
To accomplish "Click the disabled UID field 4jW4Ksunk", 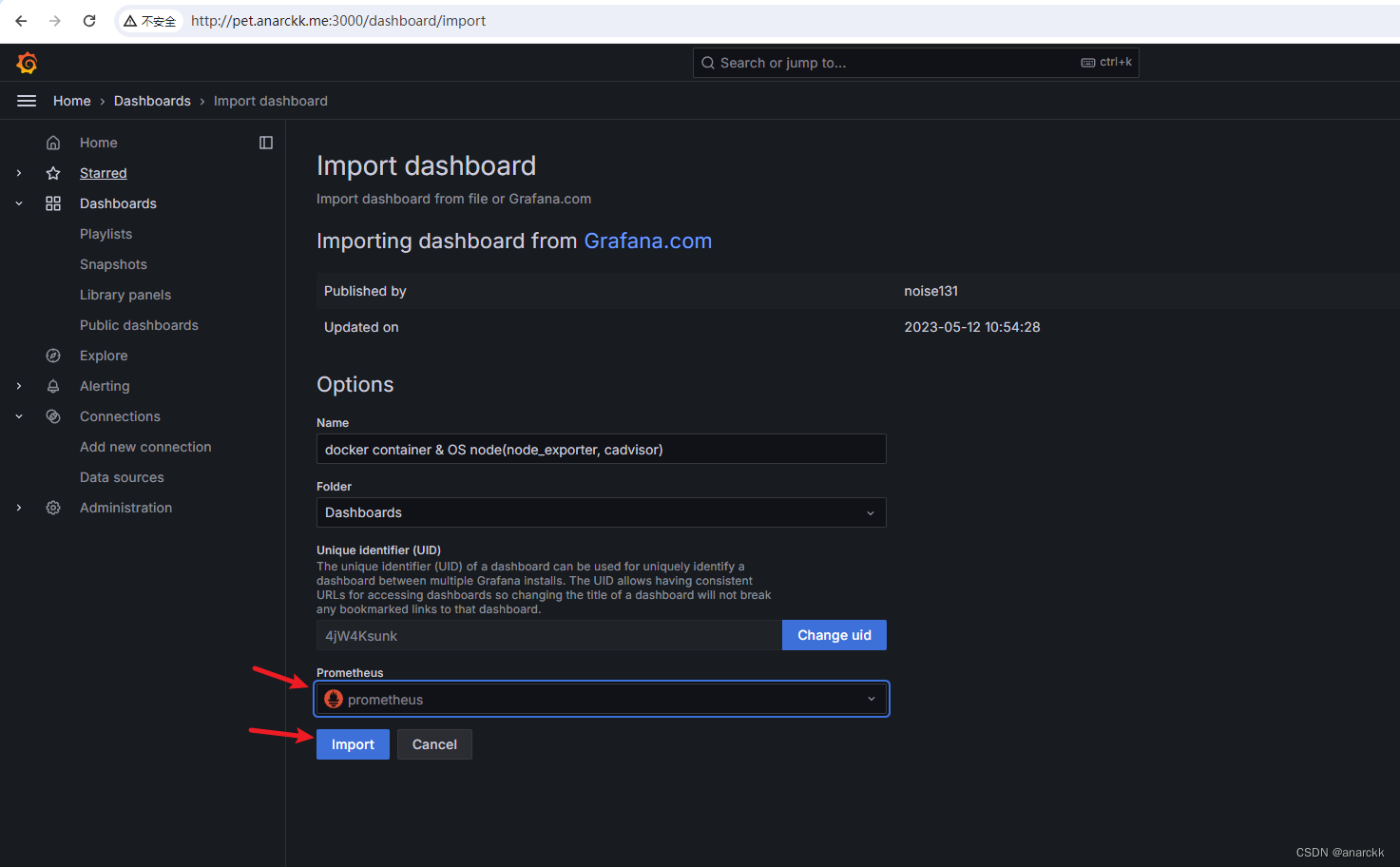I will tap(549, 635).
